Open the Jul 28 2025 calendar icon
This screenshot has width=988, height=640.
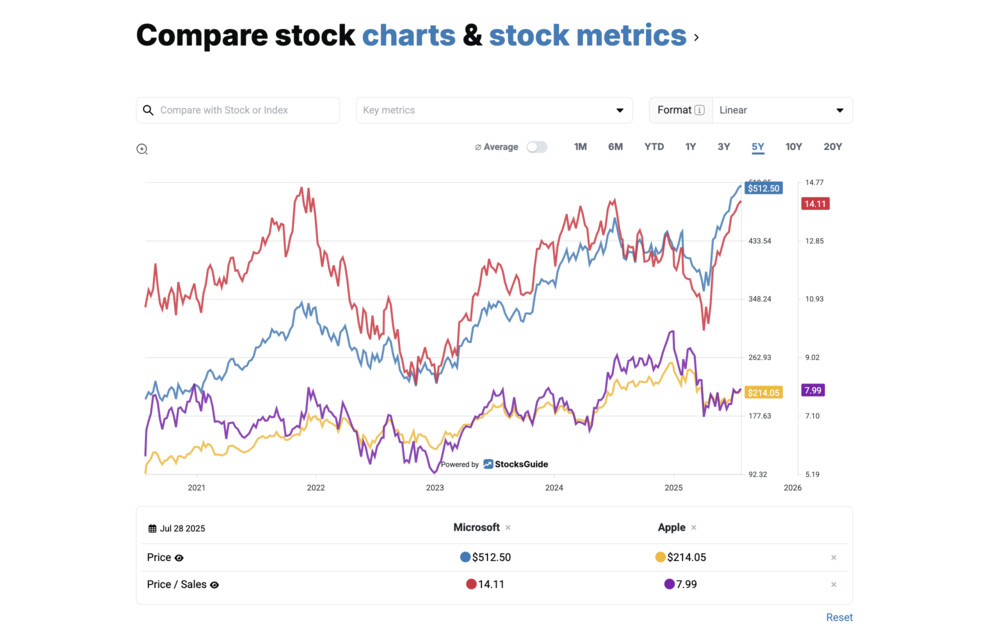tap(152, 529)
